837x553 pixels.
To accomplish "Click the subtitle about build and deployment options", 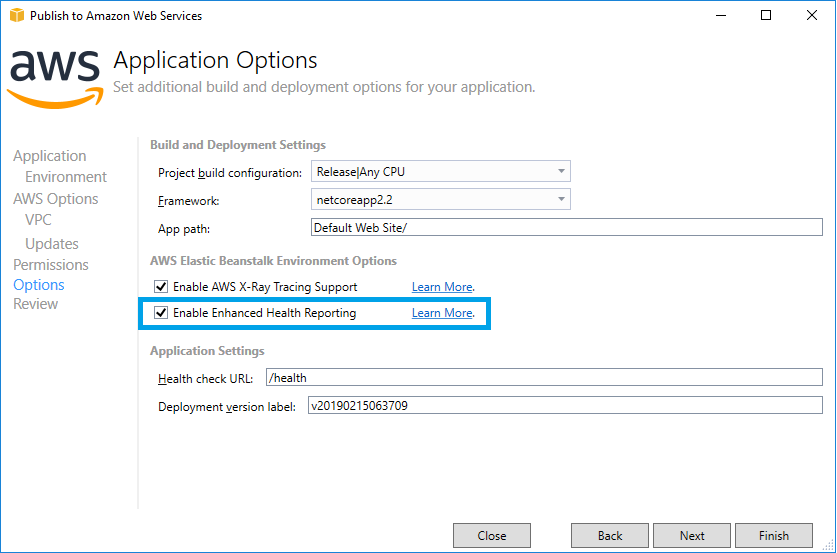I will 324,87.
